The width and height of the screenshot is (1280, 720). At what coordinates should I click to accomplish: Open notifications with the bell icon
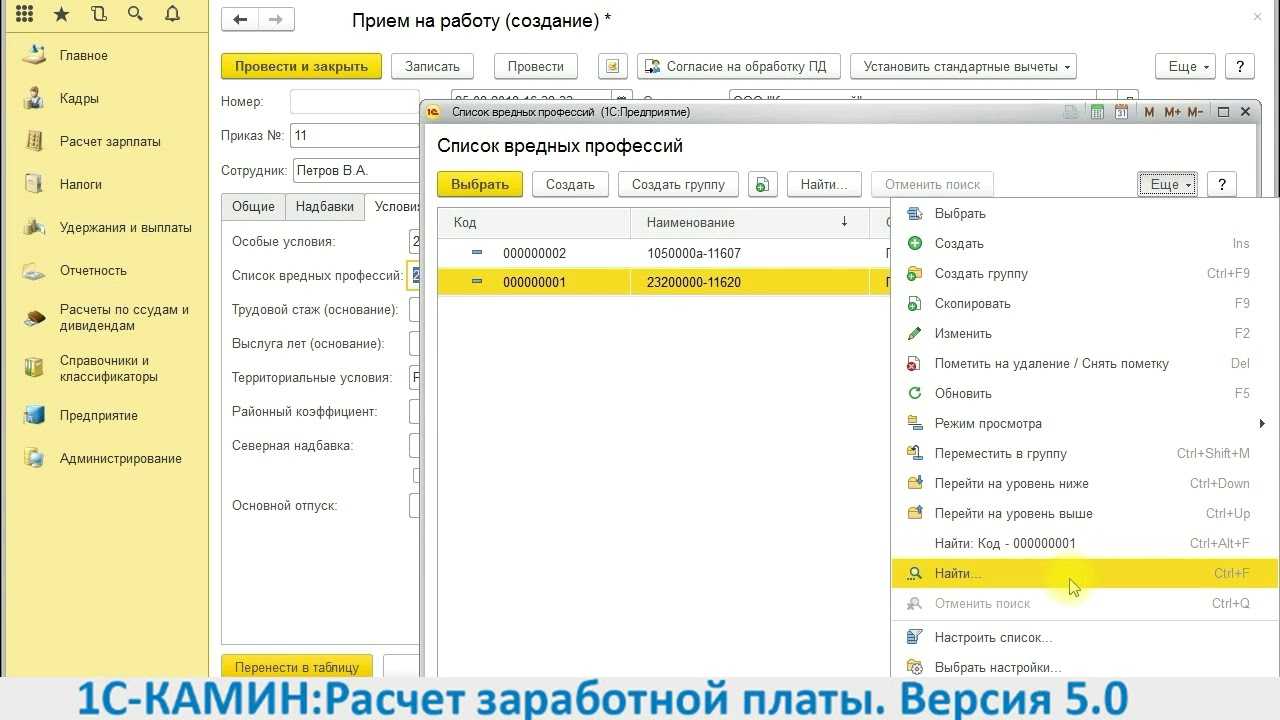(x=171, y=14)
